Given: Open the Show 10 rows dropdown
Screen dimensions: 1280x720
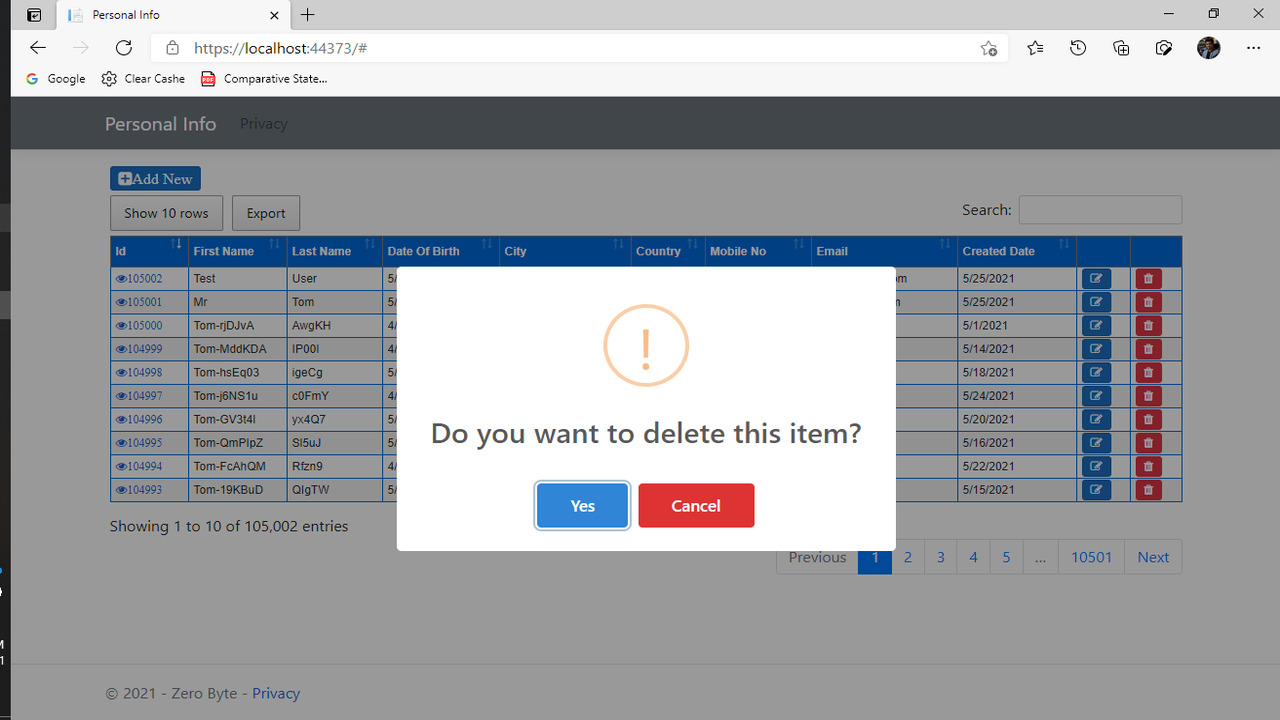Looking at the screenshot, I should point(166,213).
